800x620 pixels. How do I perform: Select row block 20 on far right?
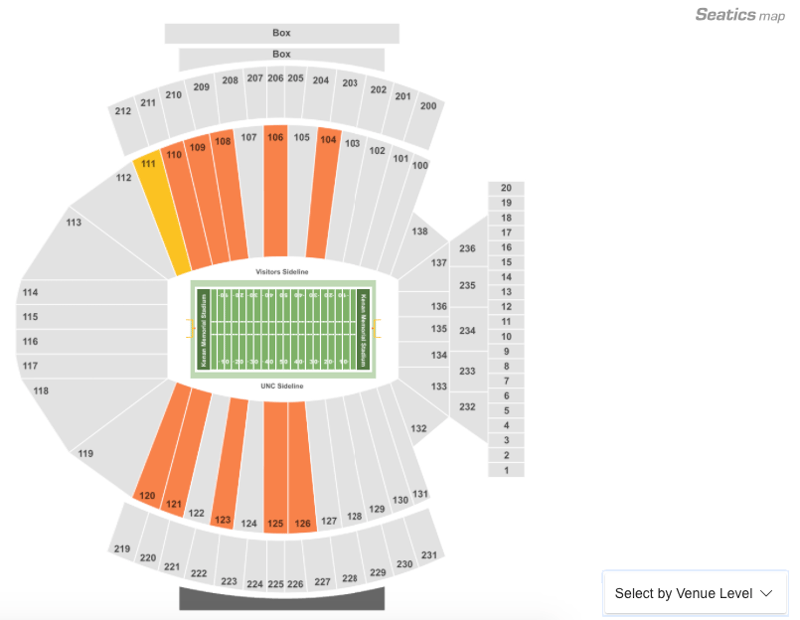(x=506, y=188)
